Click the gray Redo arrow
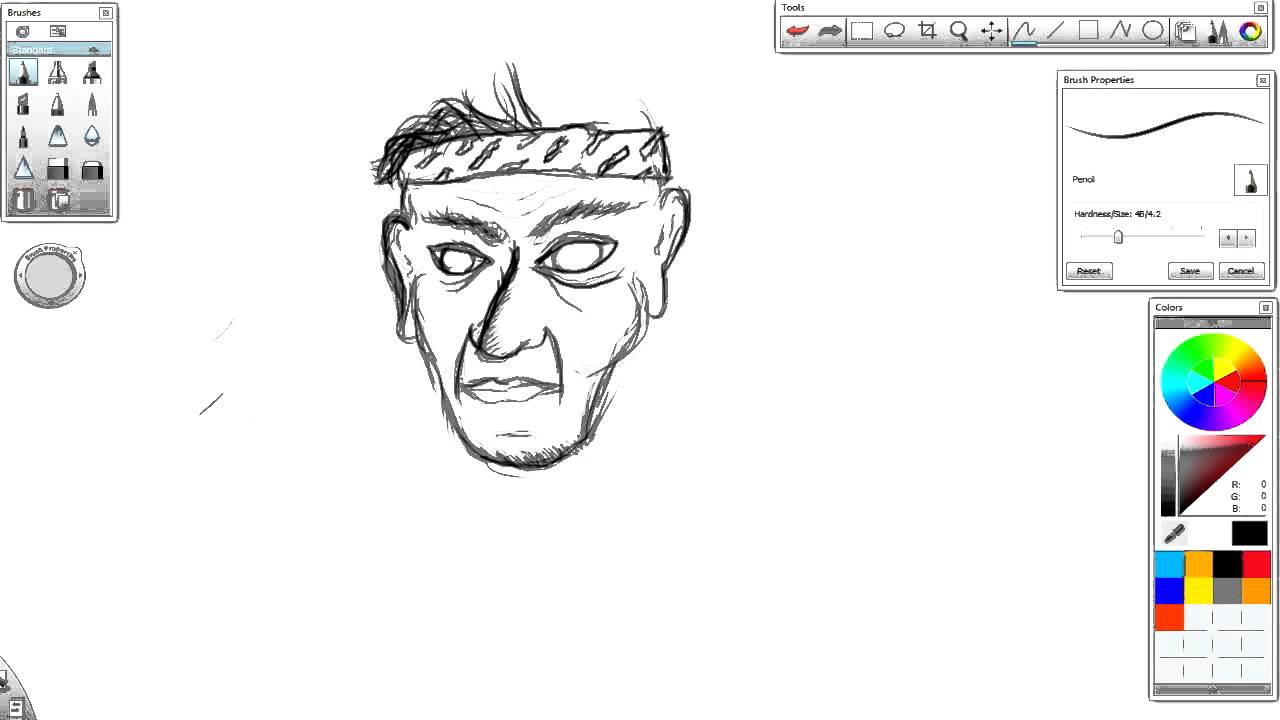The width and height of the screenshot is (1280, 720). click(x=829, y=31)
